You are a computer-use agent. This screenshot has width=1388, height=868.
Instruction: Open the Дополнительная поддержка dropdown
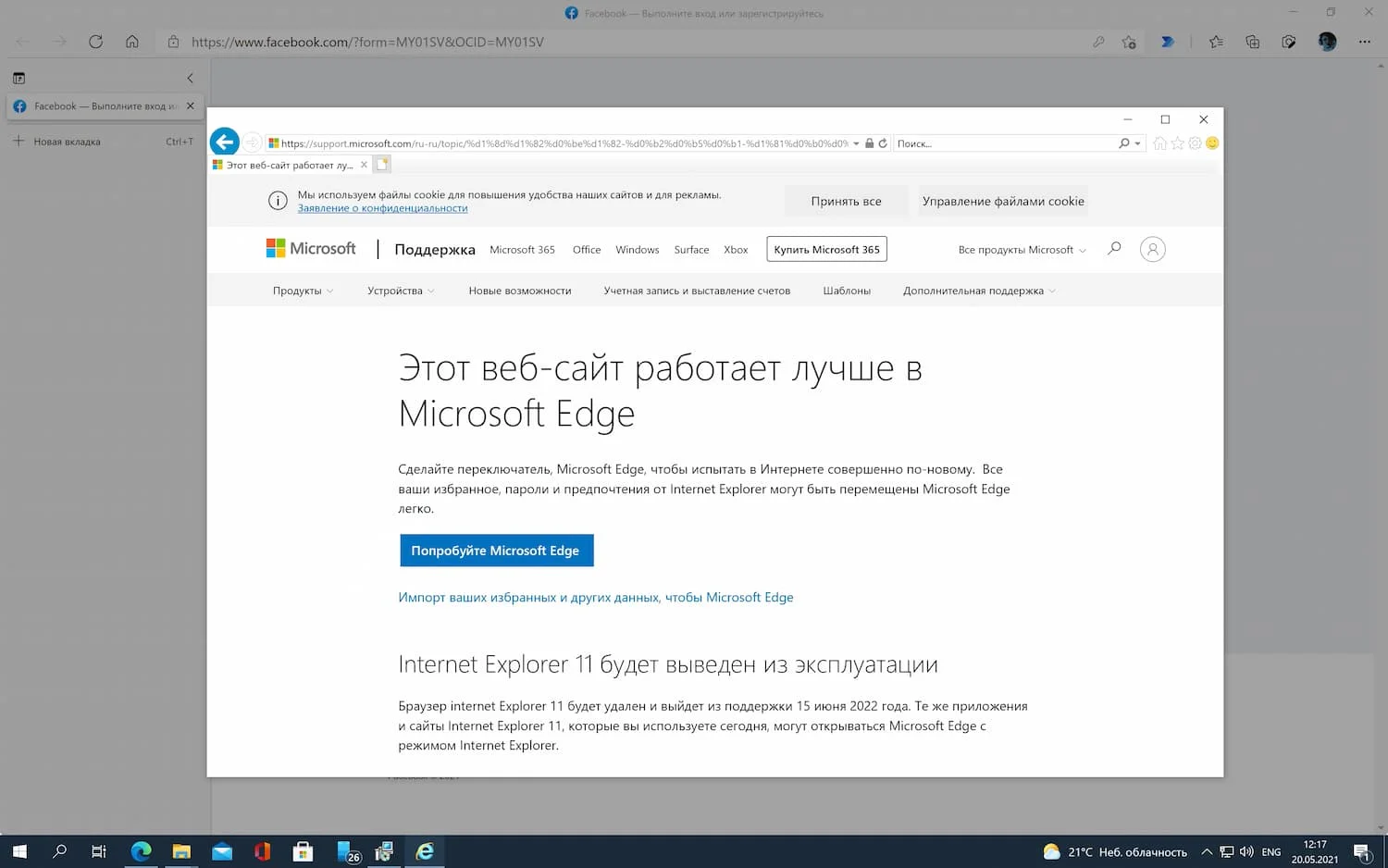(978, 291)
